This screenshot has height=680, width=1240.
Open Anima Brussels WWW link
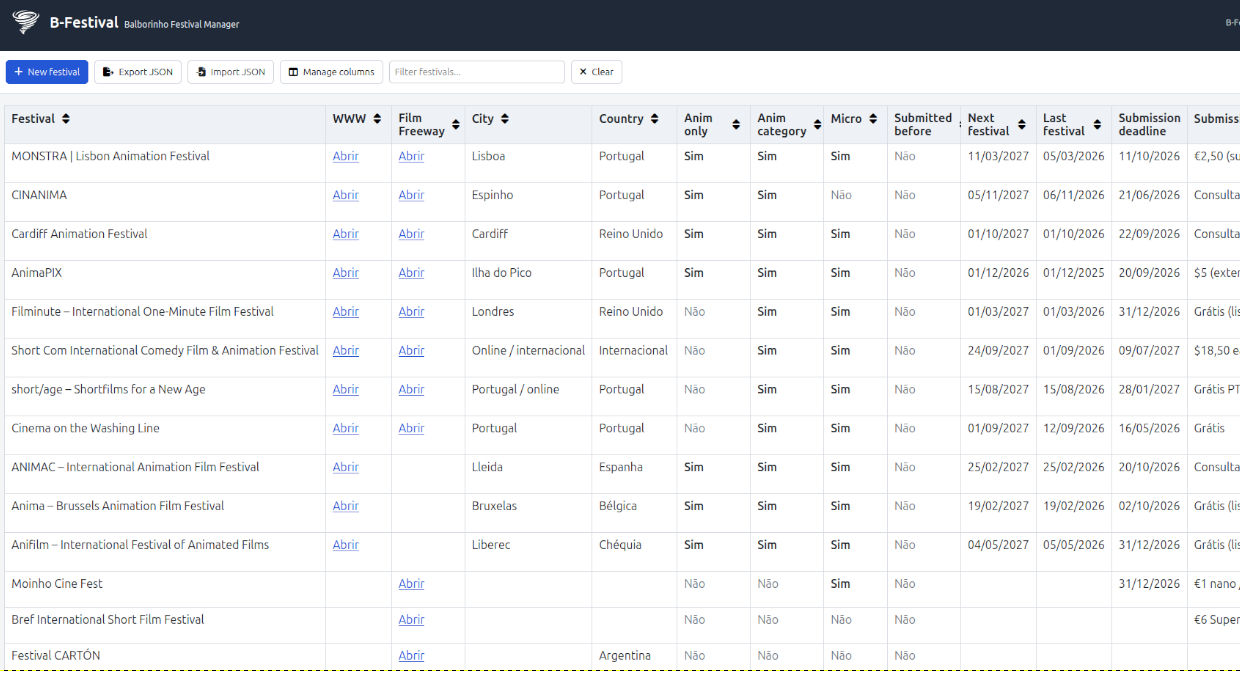pyautogui.click(x=346, y=506)
